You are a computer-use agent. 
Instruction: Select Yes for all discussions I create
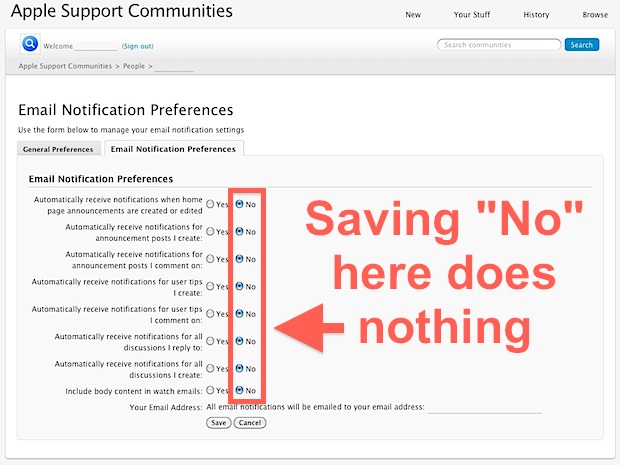210,368
